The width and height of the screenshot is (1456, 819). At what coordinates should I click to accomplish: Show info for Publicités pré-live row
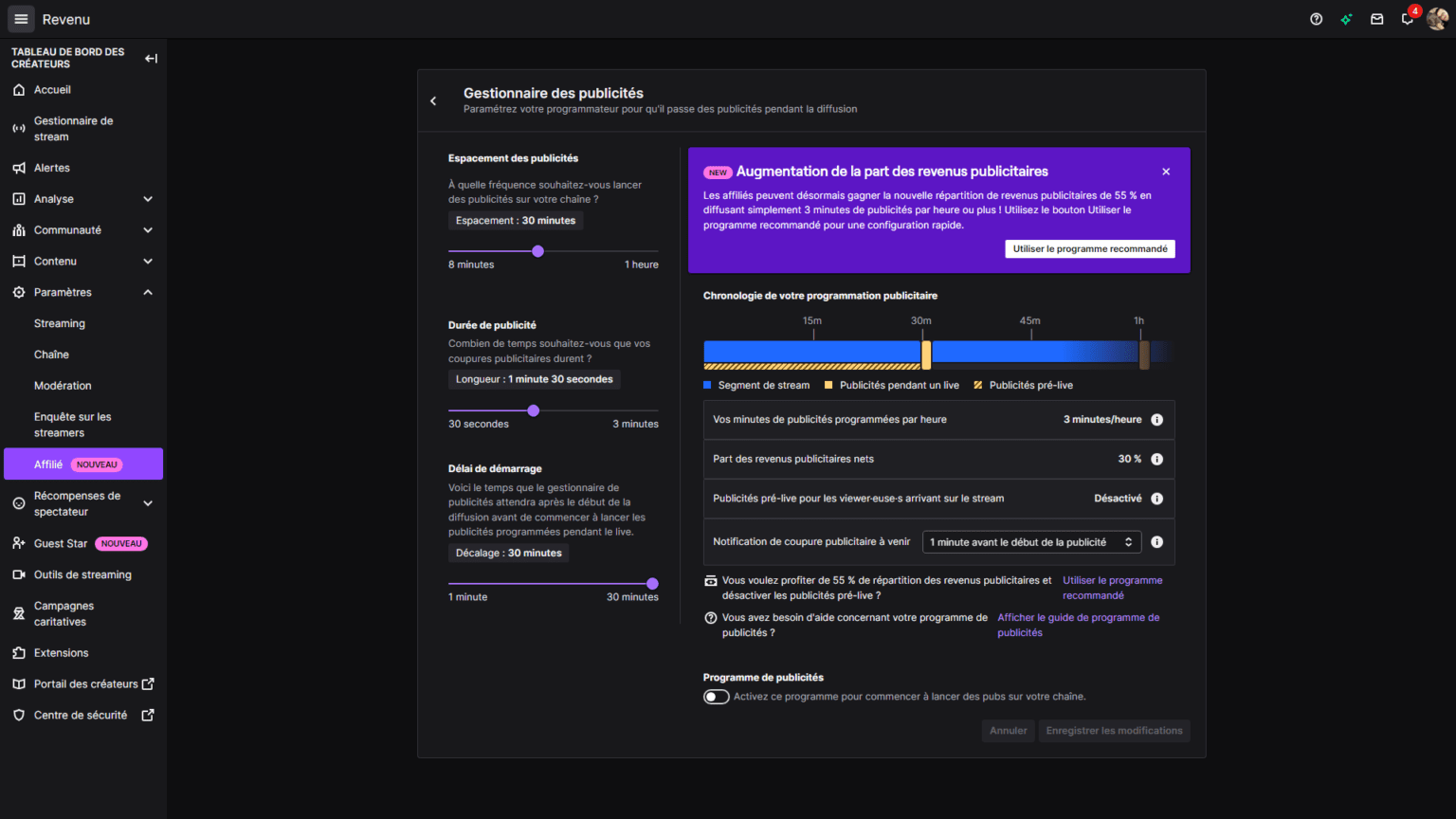click(x=1156, y=499)
